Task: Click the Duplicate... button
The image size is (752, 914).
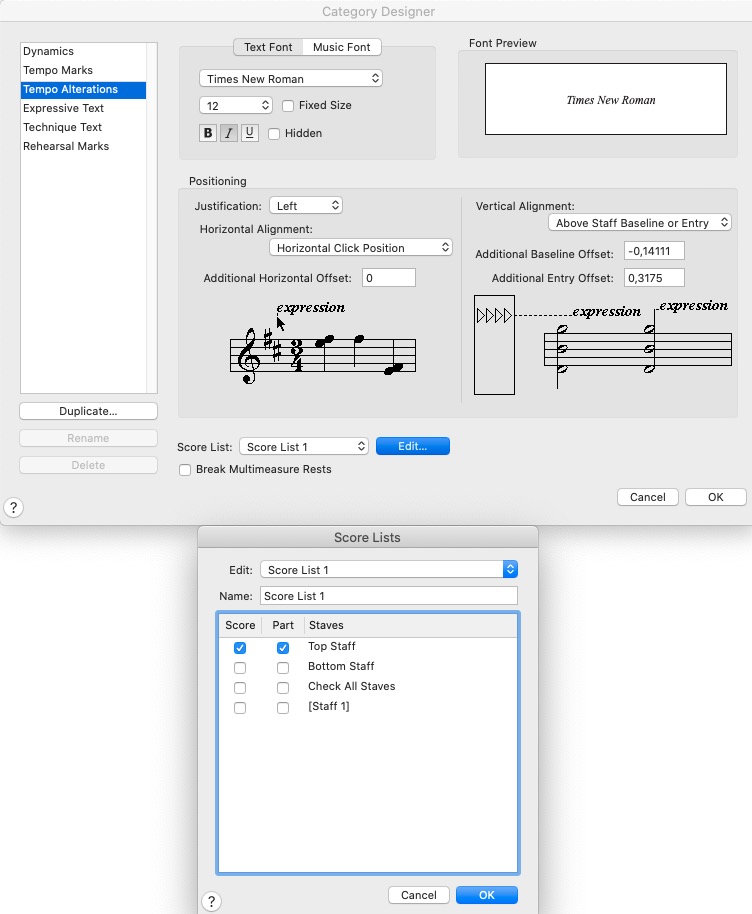Action: point(88,411)
